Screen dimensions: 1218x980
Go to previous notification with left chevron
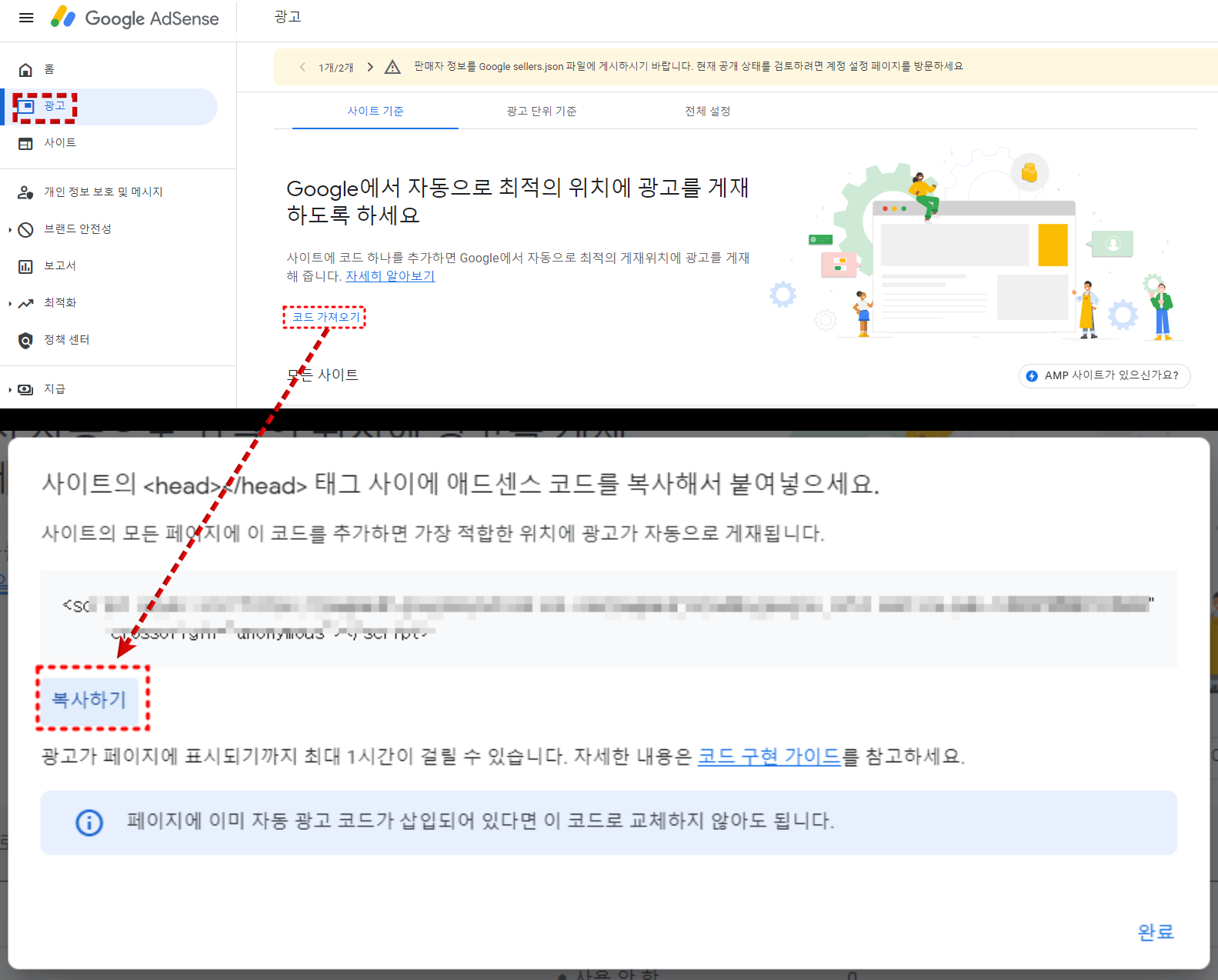(x=302, y=67)
